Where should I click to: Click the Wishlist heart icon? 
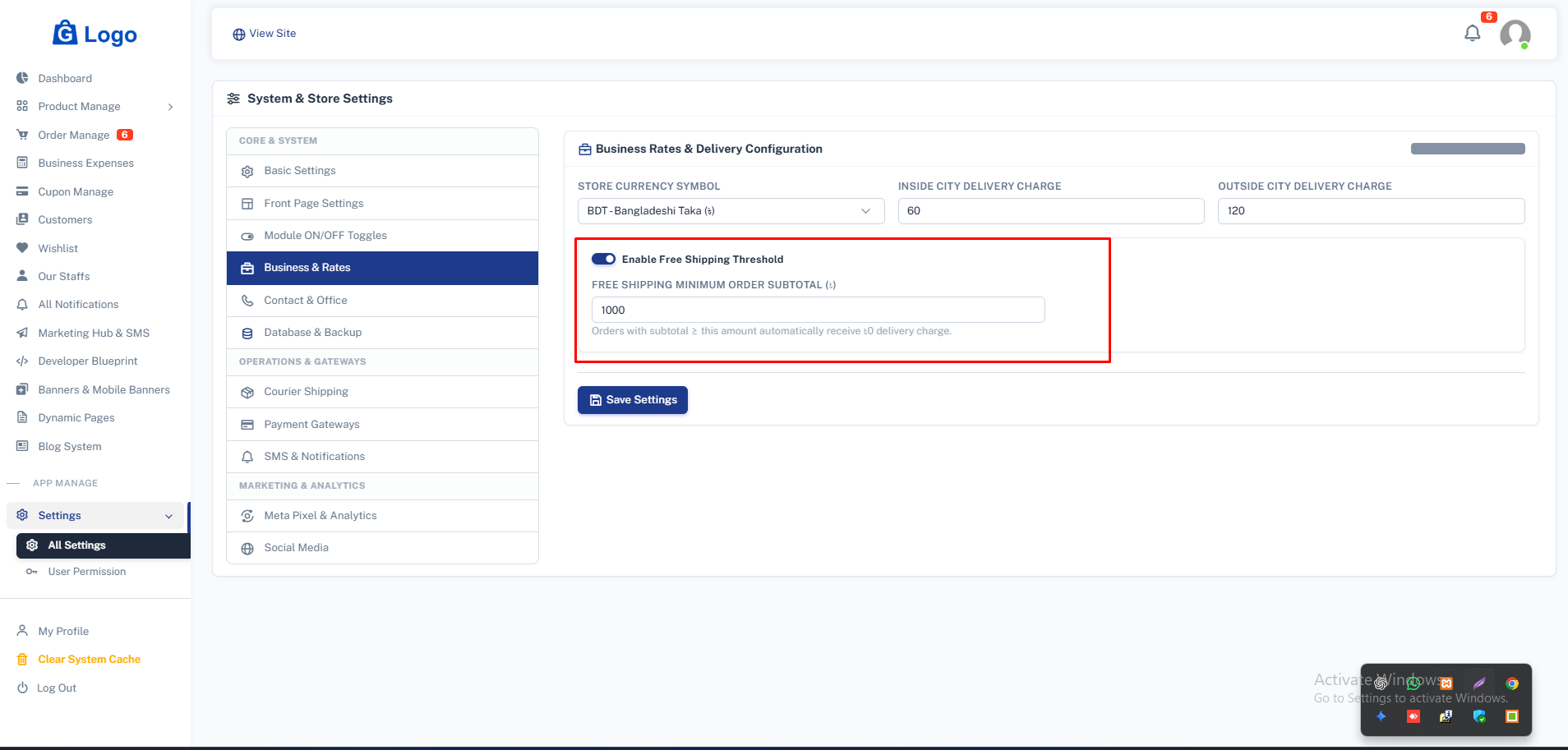point(22,248)
